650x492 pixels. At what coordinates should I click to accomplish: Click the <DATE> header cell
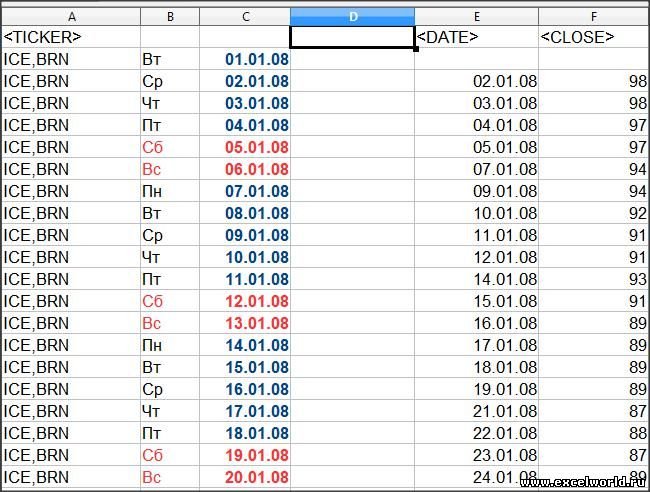(476, 37)
